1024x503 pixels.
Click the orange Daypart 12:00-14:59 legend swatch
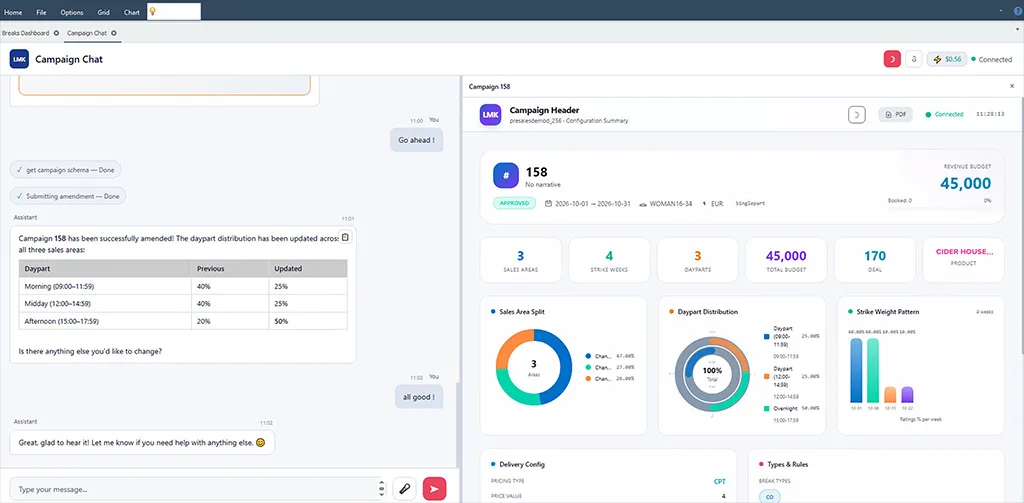(767, 376)
